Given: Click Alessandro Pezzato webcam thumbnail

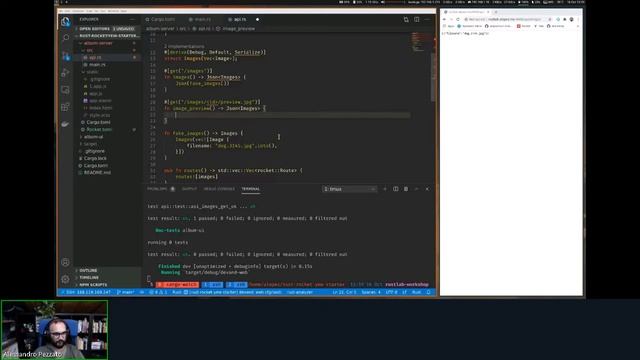Looking at the screenshot, I should 55,330.
